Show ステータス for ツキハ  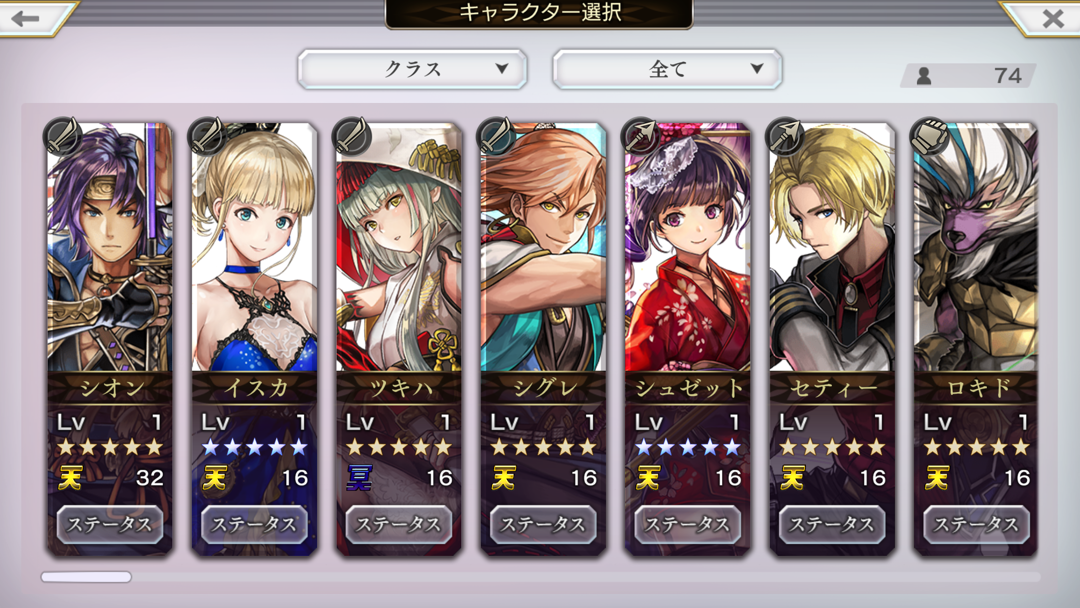point(398,525)
